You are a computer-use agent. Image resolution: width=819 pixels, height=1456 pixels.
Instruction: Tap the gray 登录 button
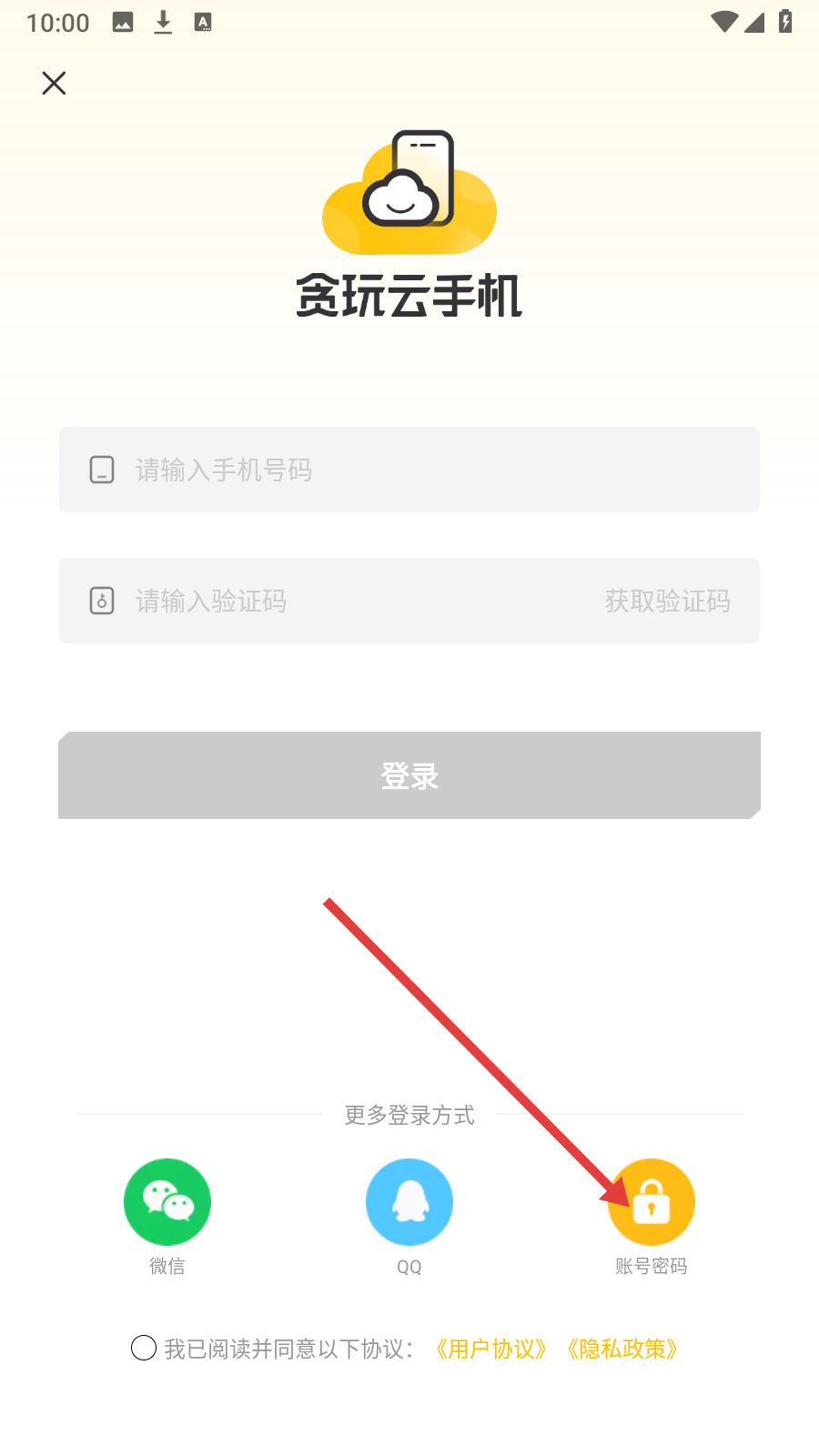click(409, 775)
